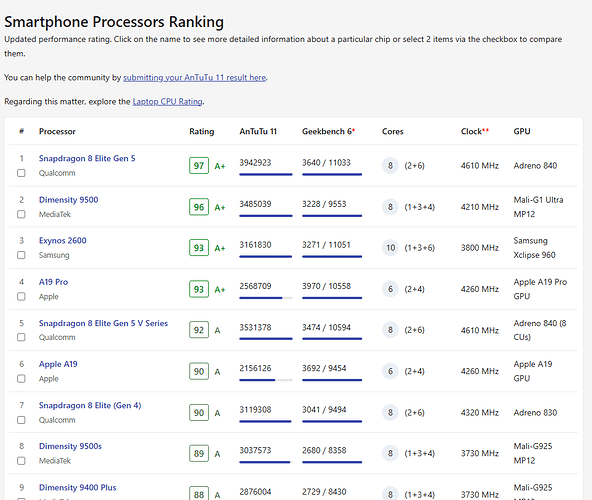Viewport: 592px width, 500px height.
Task: Click Geekbench score 2680 / 8358
Action: tap(324, 451)
